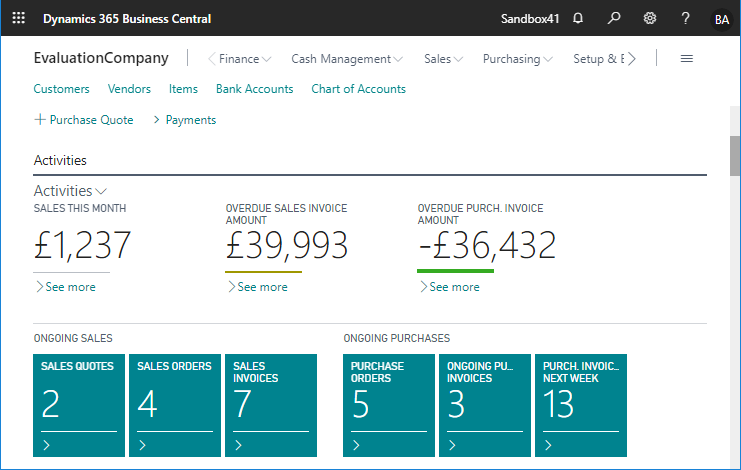
Task: Open the Purchasing navigation menu
Action: [x=517, y=59]
